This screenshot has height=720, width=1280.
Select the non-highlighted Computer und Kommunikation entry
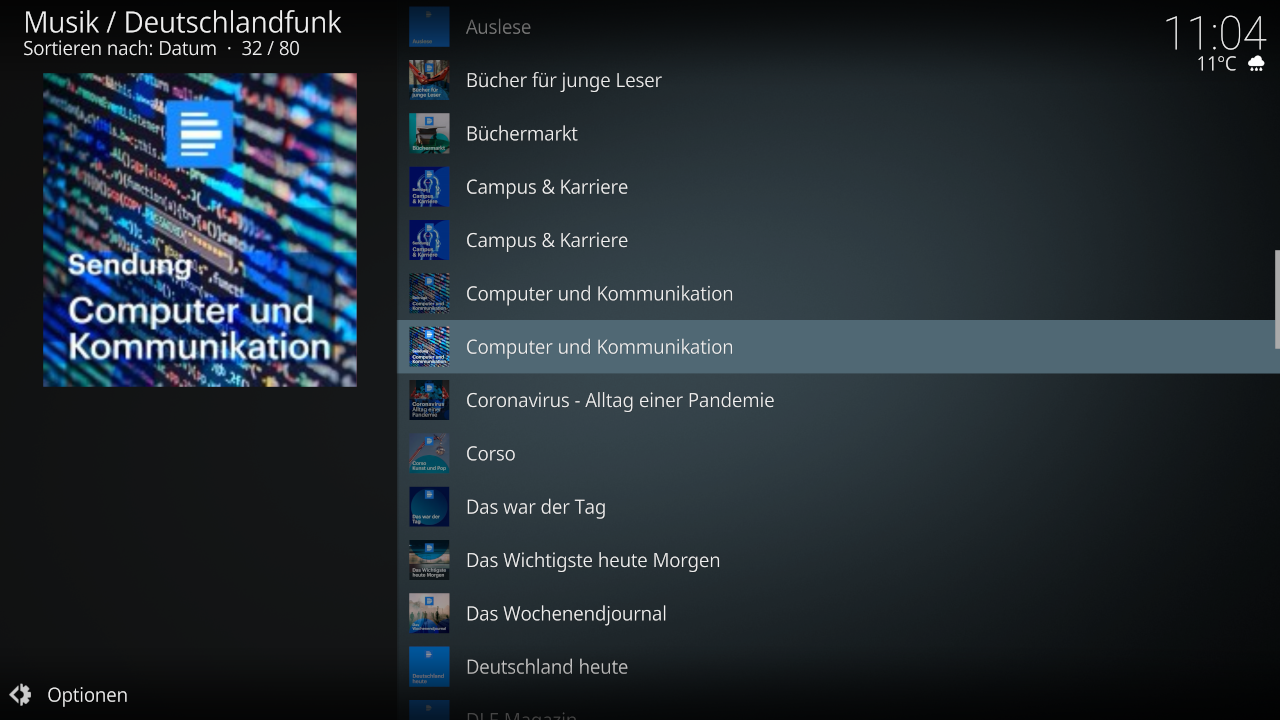(x=599, y=293)
